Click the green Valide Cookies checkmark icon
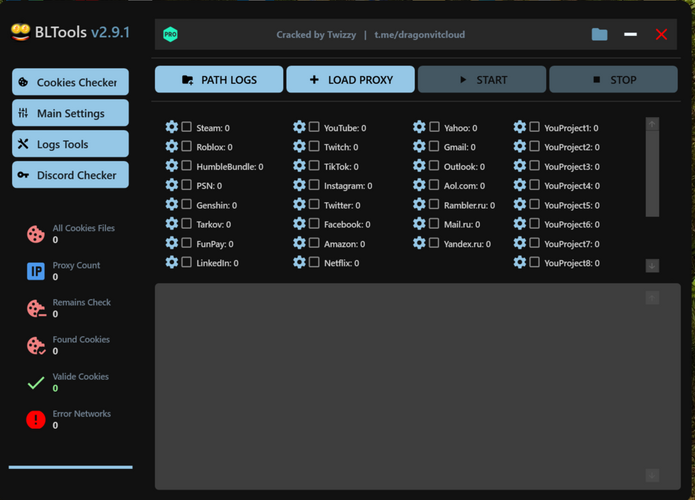The width and height of the screenshot is (695, 500). (x=36, y=383)
